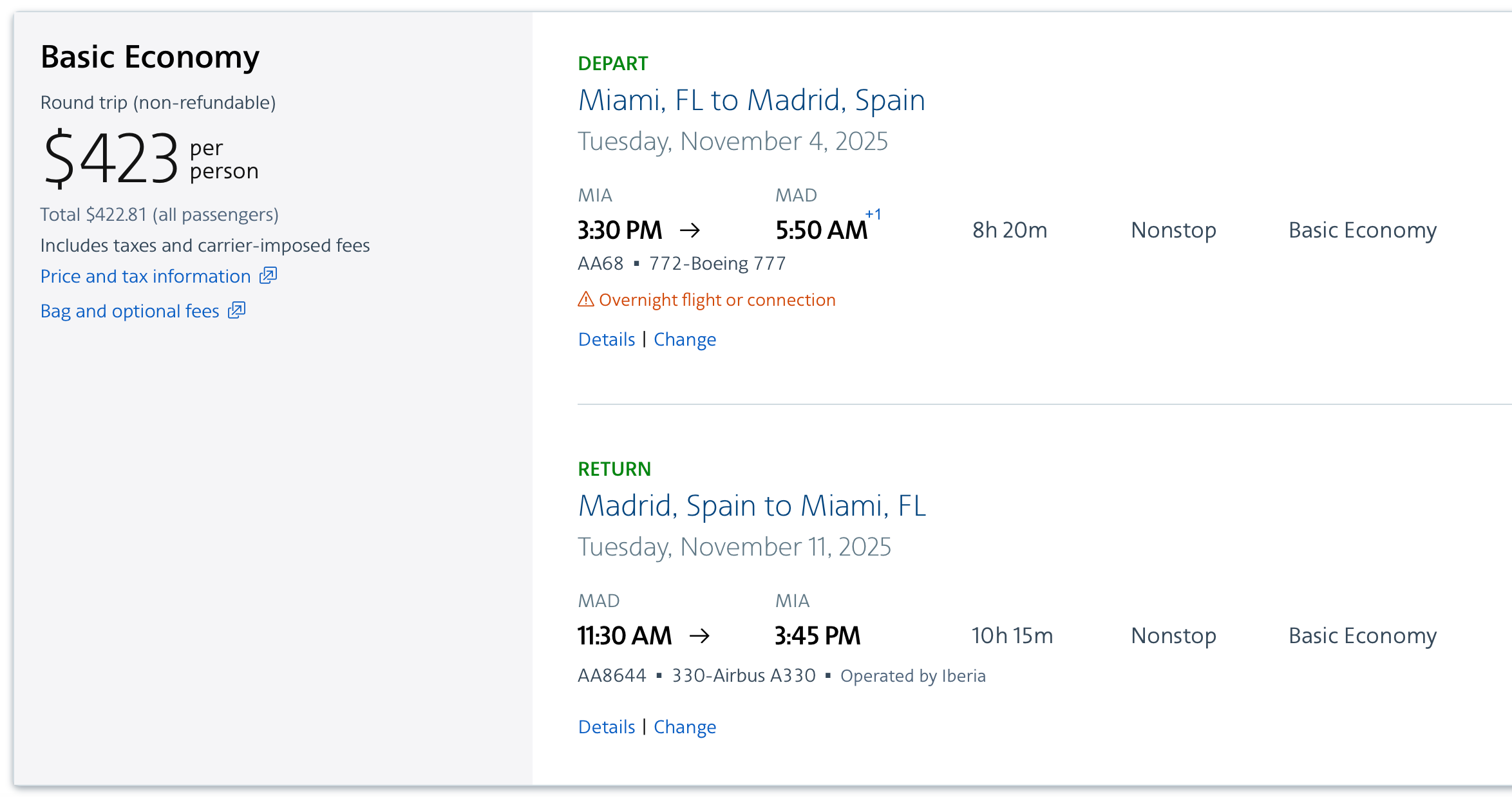Click the Operated by Iberia label
The image size is (1512, 797).
coord(913,676)
